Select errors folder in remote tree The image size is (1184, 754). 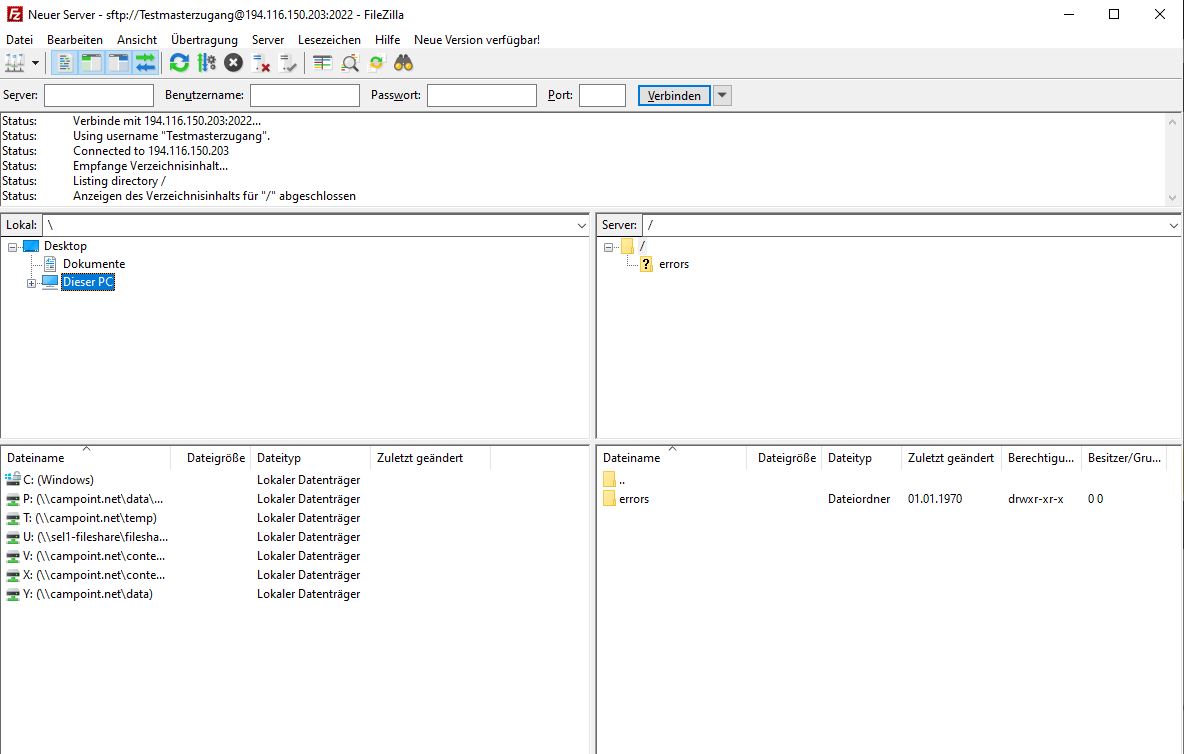[x=674, y=264]
